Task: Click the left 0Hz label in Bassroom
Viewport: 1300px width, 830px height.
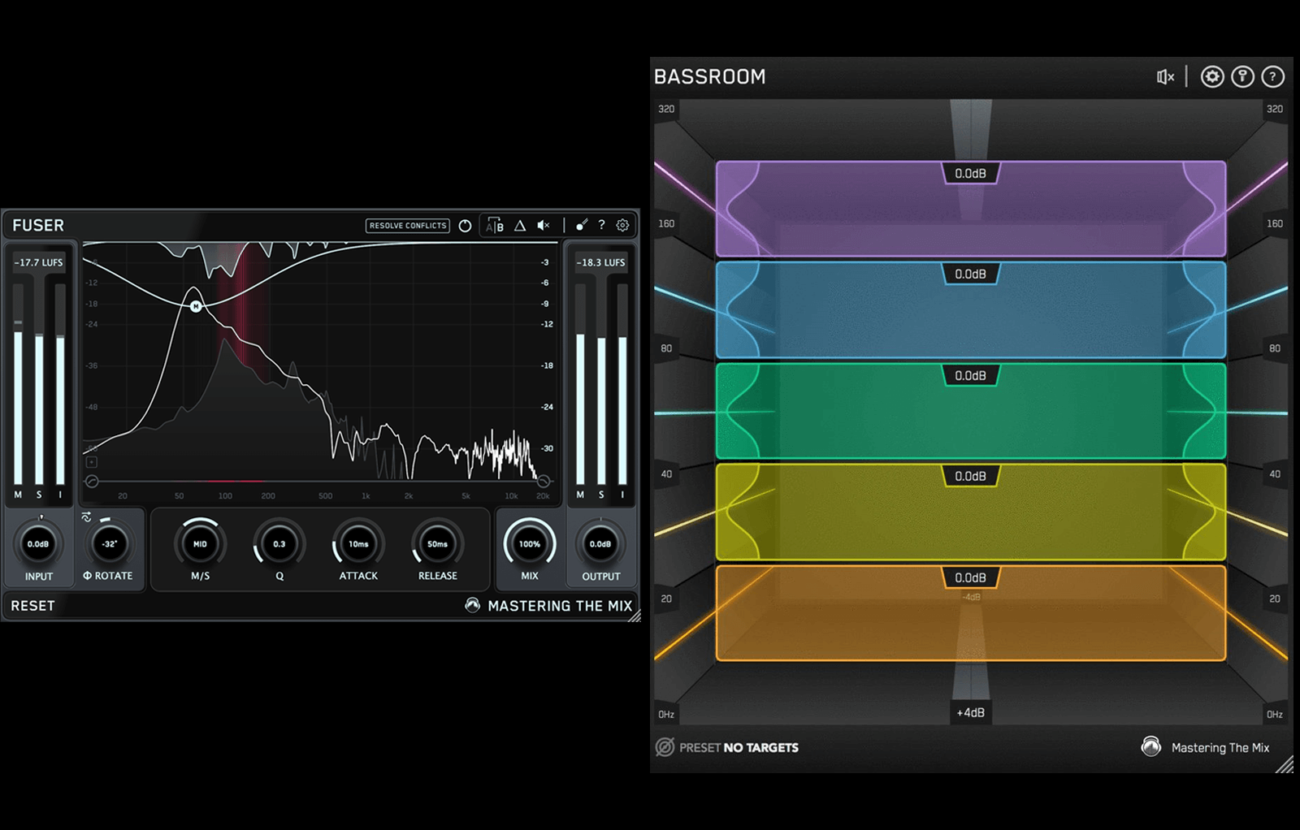Action: click(666, 714)
